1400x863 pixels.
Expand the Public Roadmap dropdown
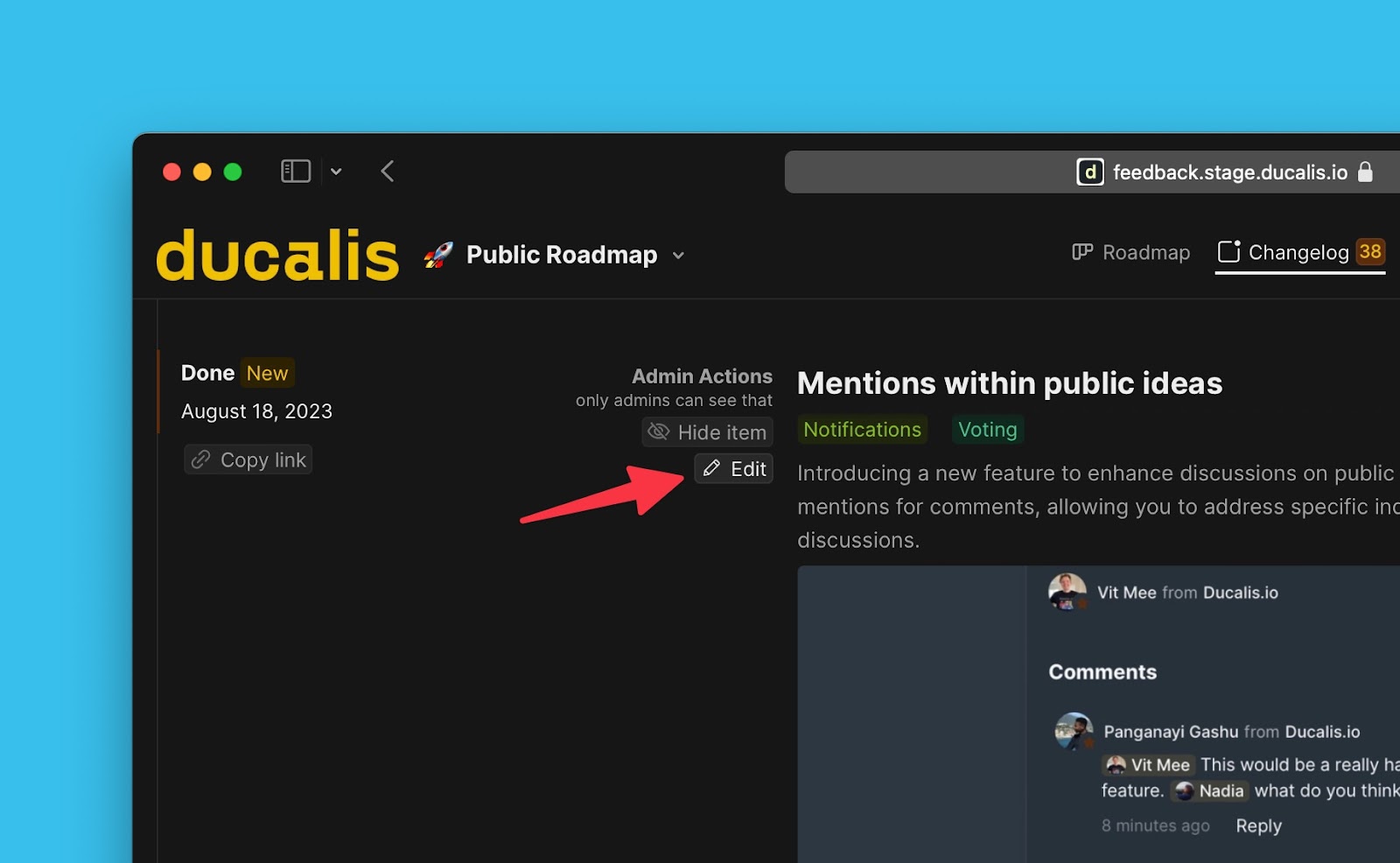point(678,256)
